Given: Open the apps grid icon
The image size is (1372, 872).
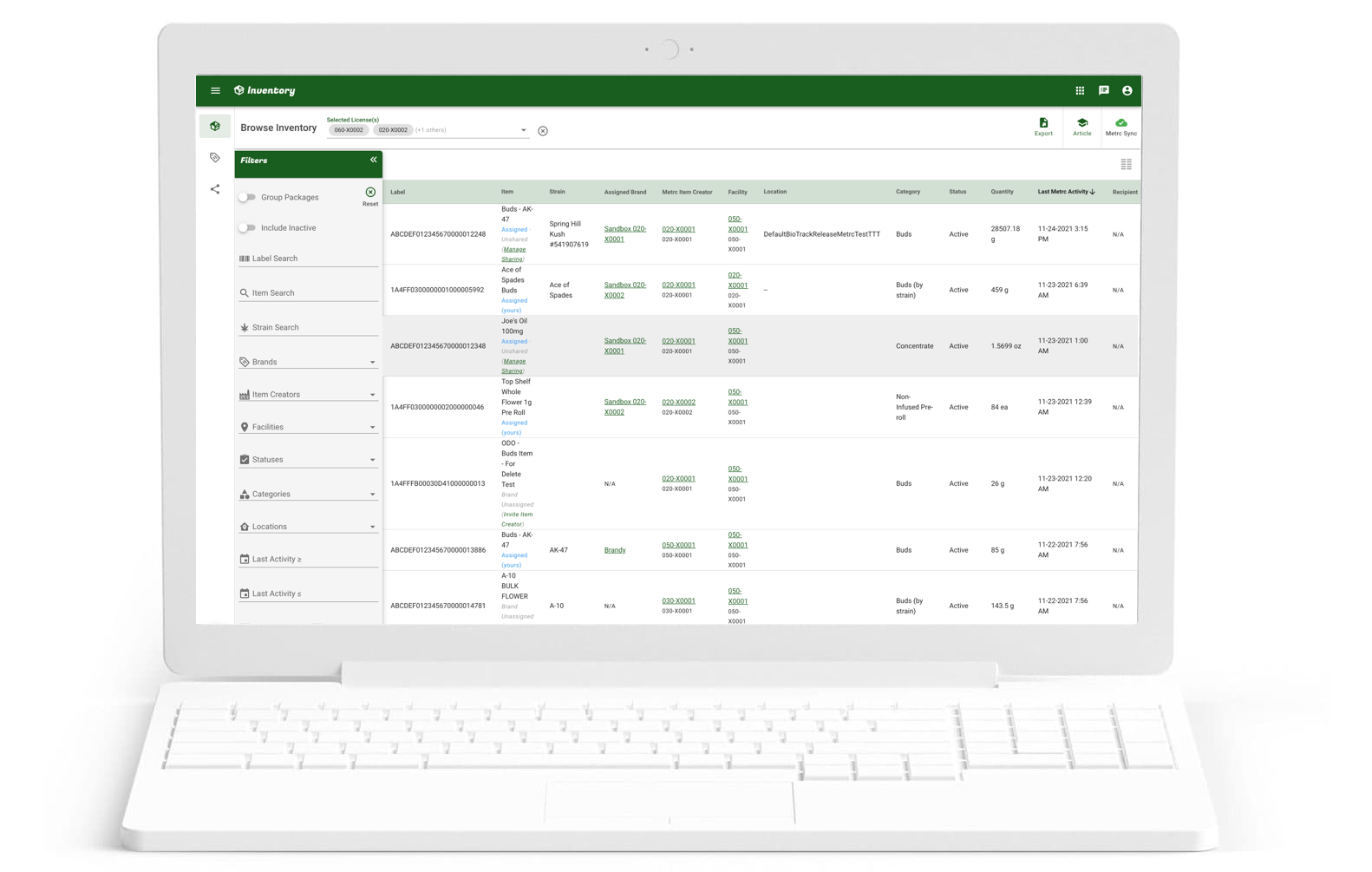Looking at the screenshot, I should click(x=1080, y=90).
